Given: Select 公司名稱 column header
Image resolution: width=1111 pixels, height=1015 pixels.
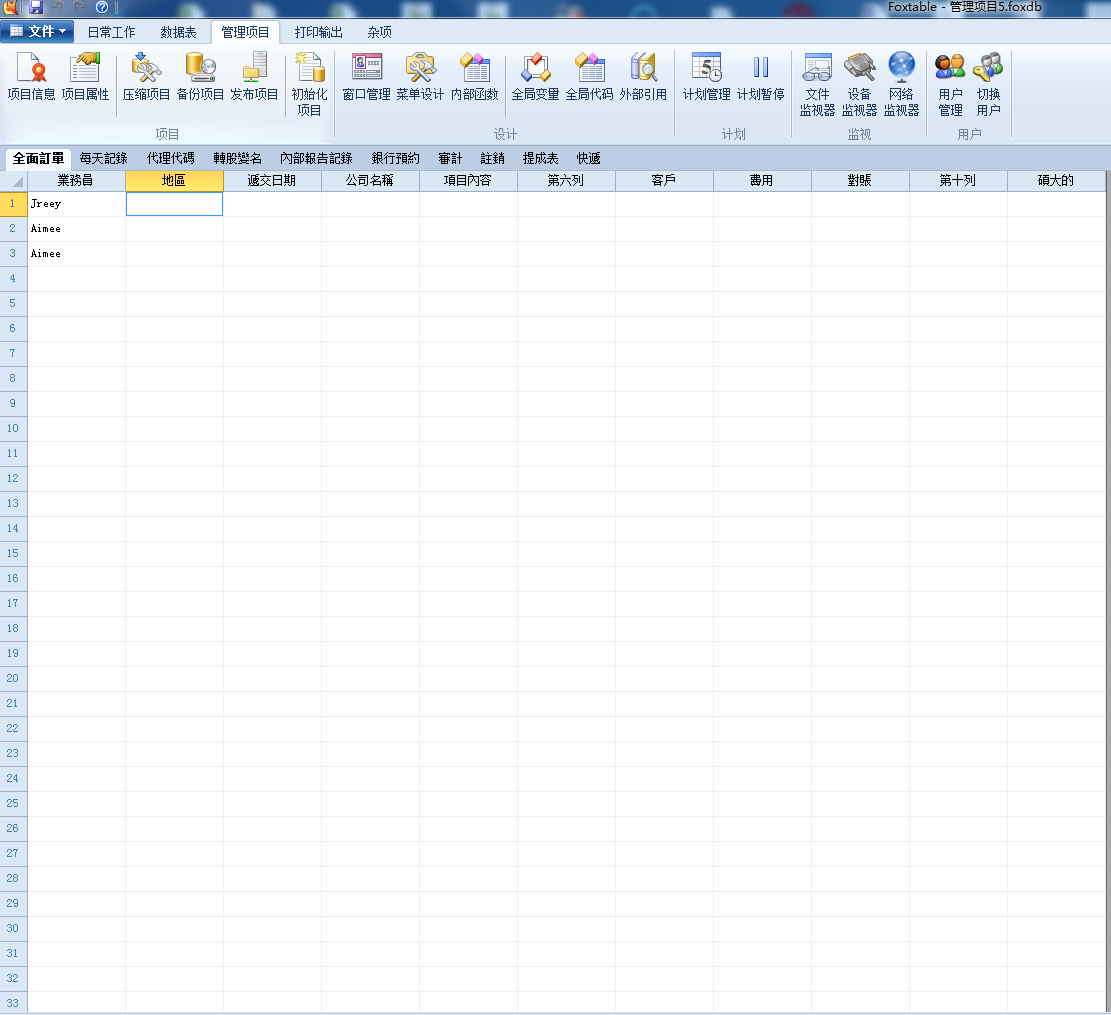Looking at the screenshot, I should tap(371, 181).
